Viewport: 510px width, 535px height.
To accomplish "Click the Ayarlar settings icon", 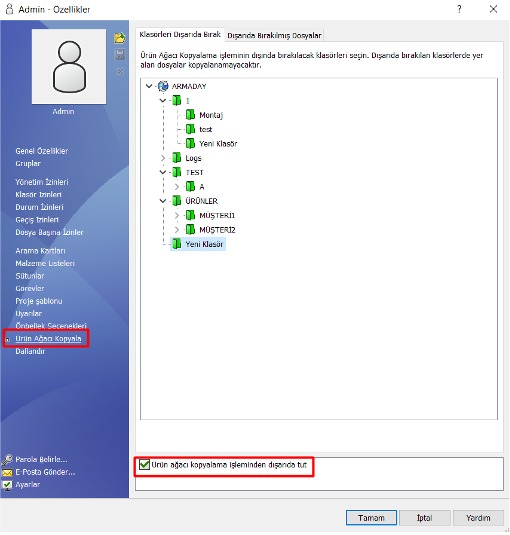I will 7,485.
